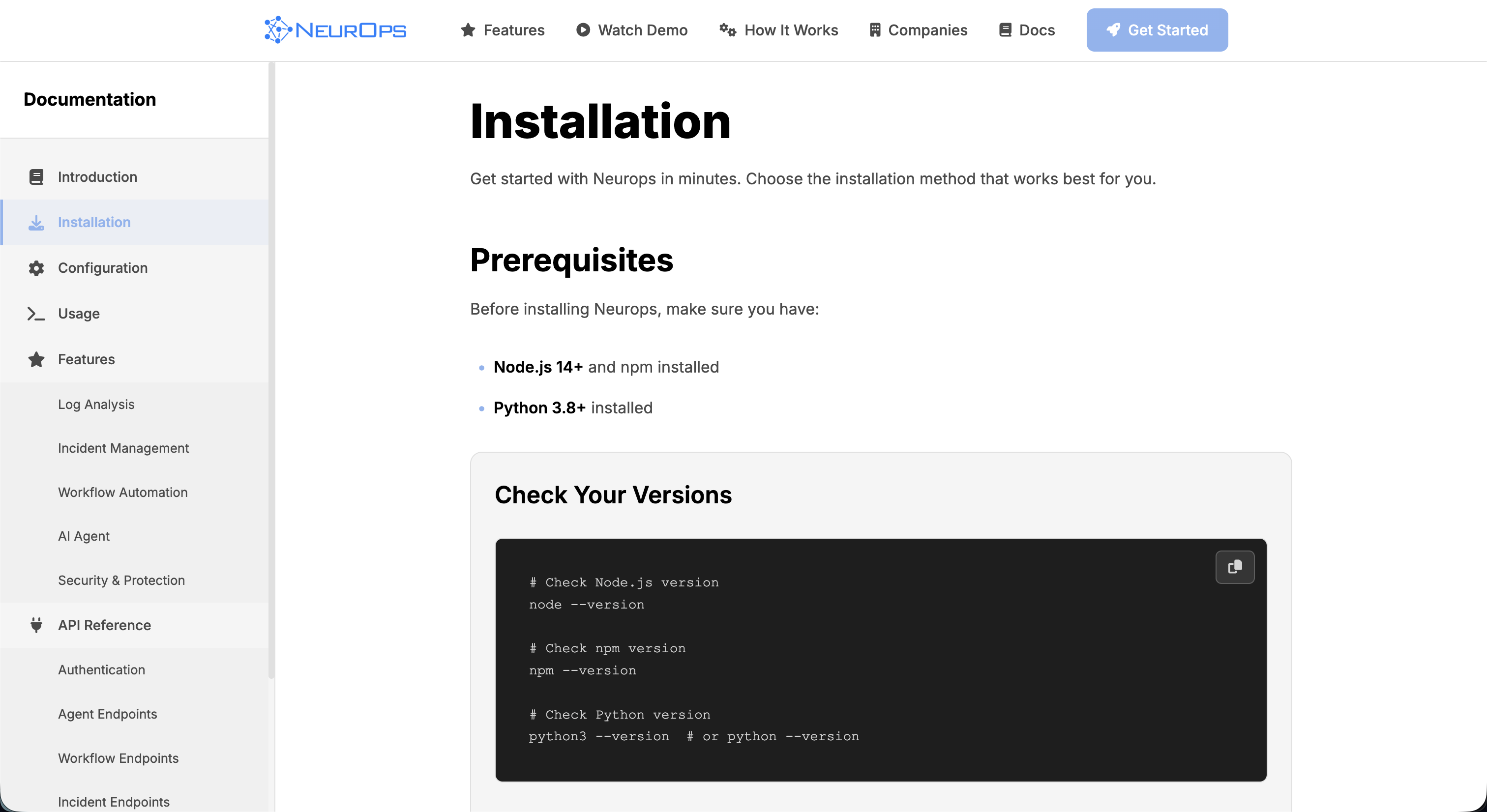Click the Introduction book icon in sidebar
This screenshot has width=1487, height=812.
coord(36,177)
